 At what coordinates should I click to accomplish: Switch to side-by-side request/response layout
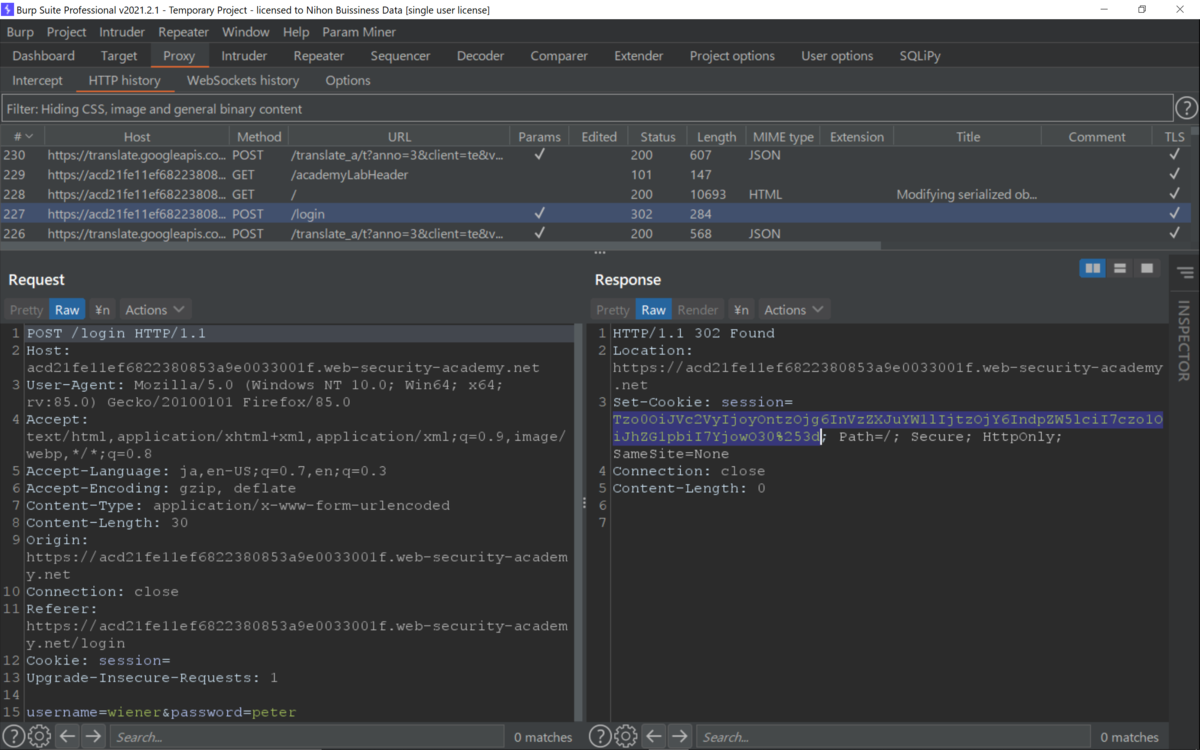point(1093,269)
